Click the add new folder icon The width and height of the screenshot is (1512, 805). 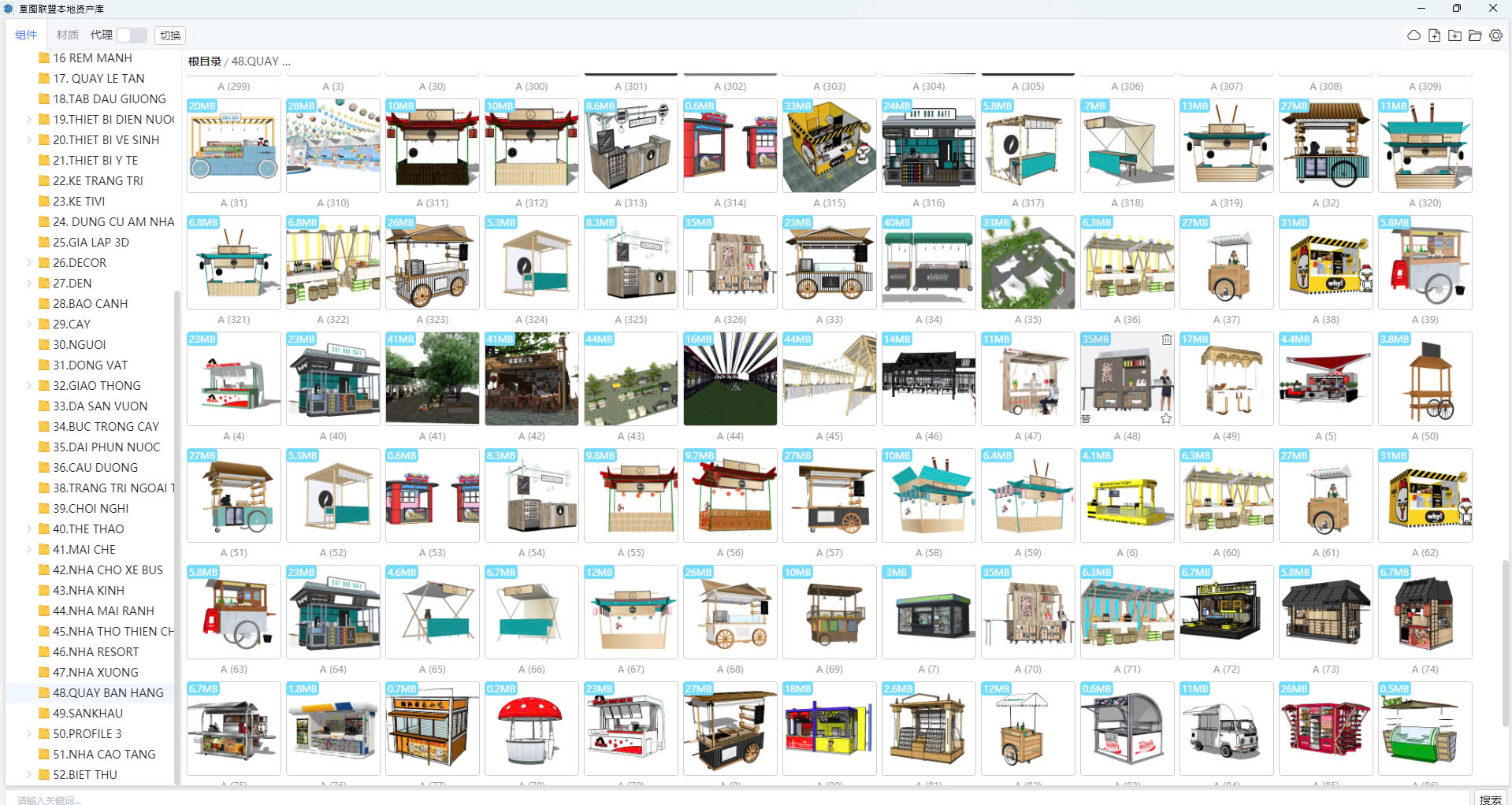coord(1454,35)
